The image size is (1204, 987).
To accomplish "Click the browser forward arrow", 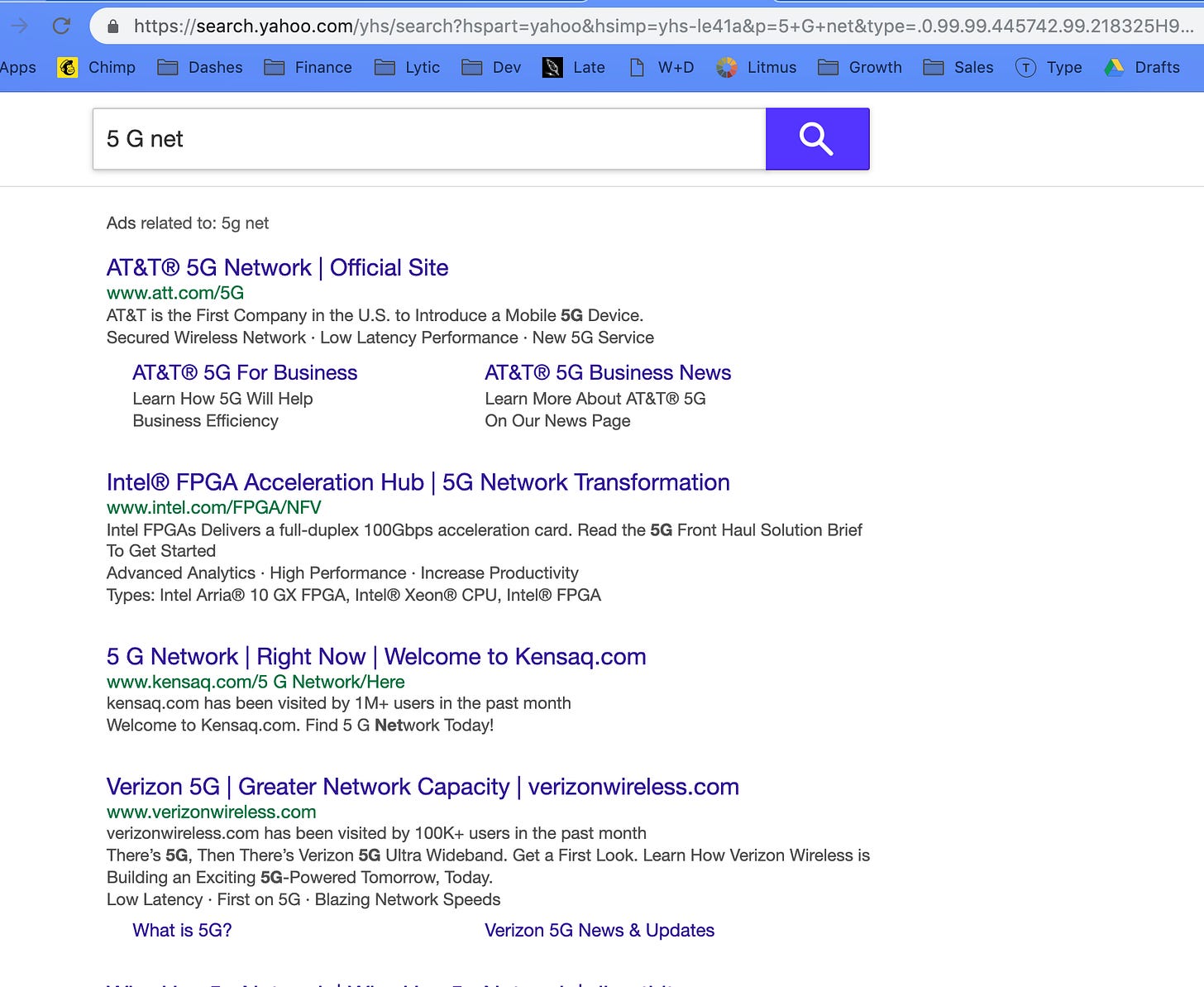I will 19,26.
